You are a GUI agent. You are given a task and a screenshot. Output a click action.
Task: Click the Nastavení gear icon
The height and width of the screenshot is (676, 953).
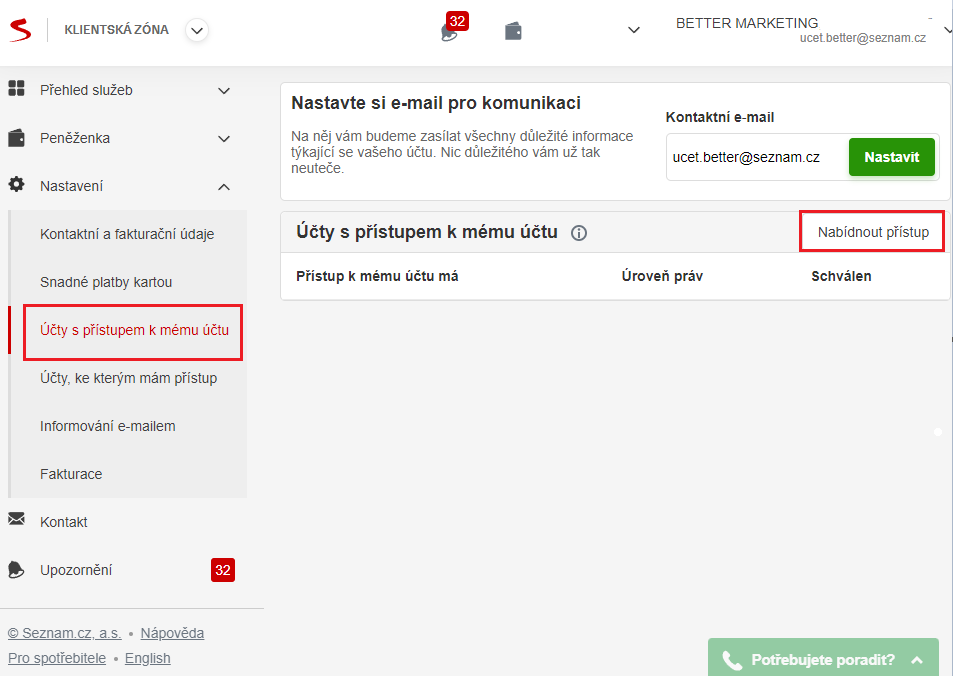(16, 184)
